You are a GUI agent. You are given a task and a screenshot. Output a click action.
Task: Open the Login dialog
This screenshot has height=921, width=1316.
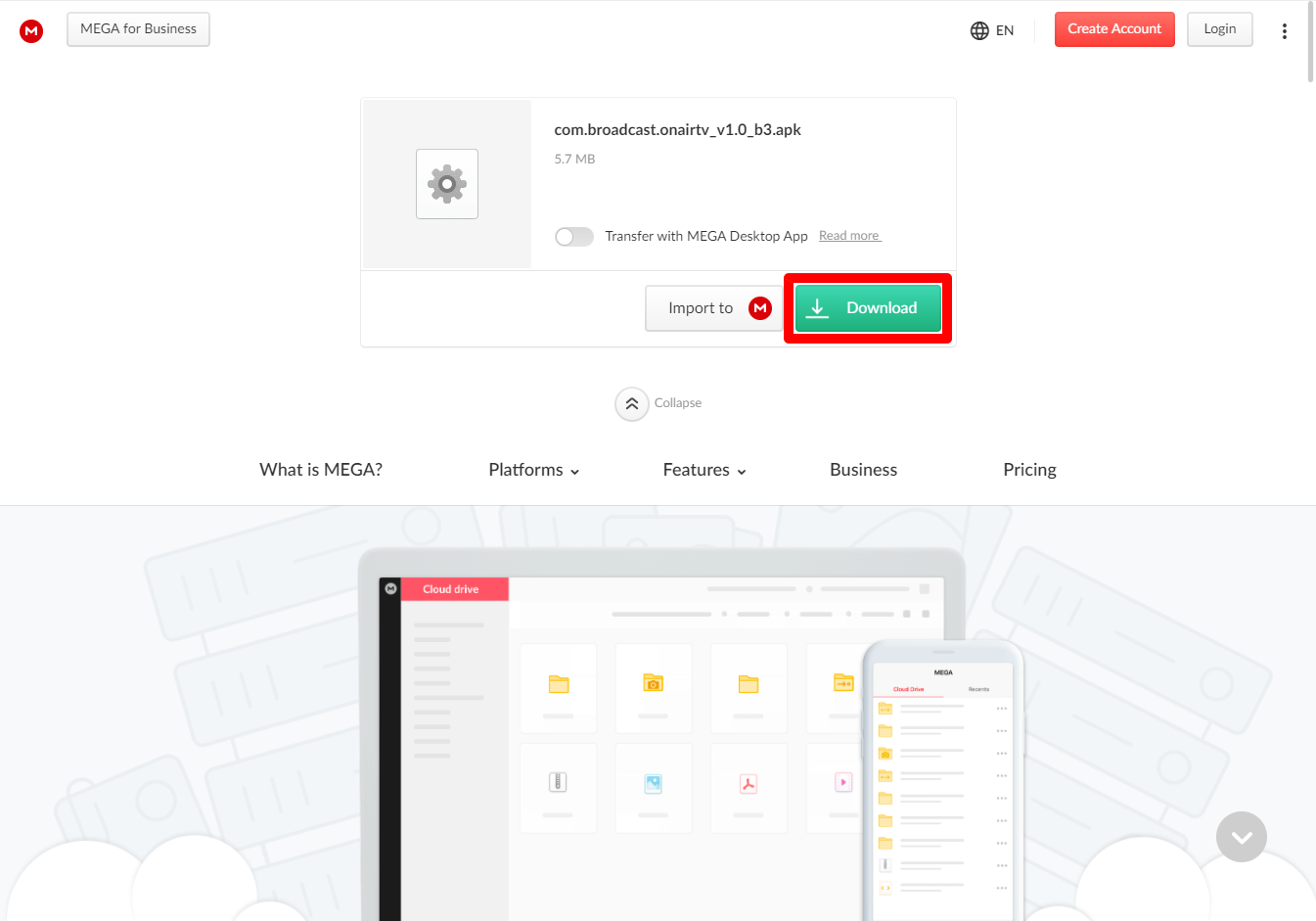[1220, 29]
